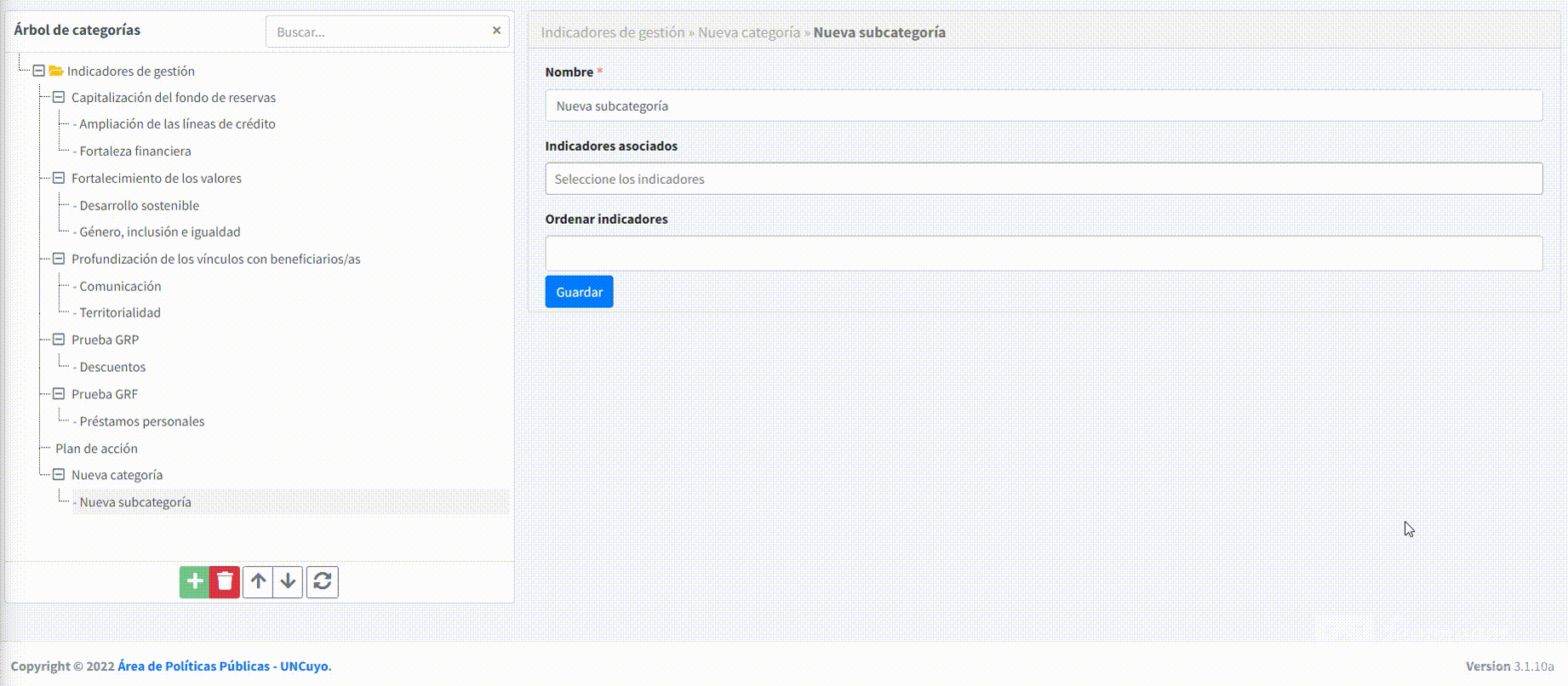Clear the search box with X
The width and height of the screenshot is (1568, 686).
pyautogui.click(x=496, y=31)
